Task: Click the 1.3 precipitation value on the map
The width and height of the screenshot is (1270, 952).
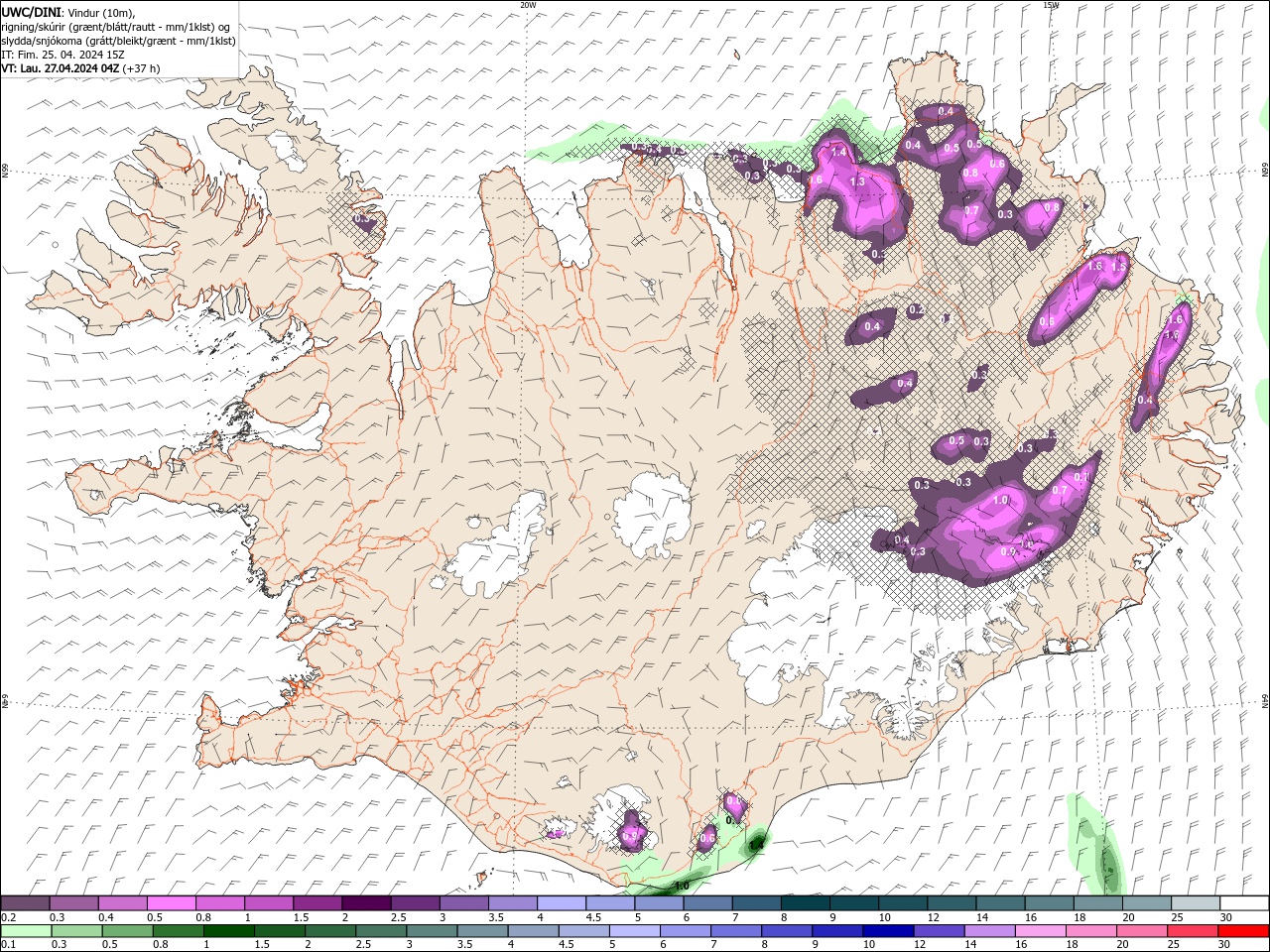Action: (857, 181)
